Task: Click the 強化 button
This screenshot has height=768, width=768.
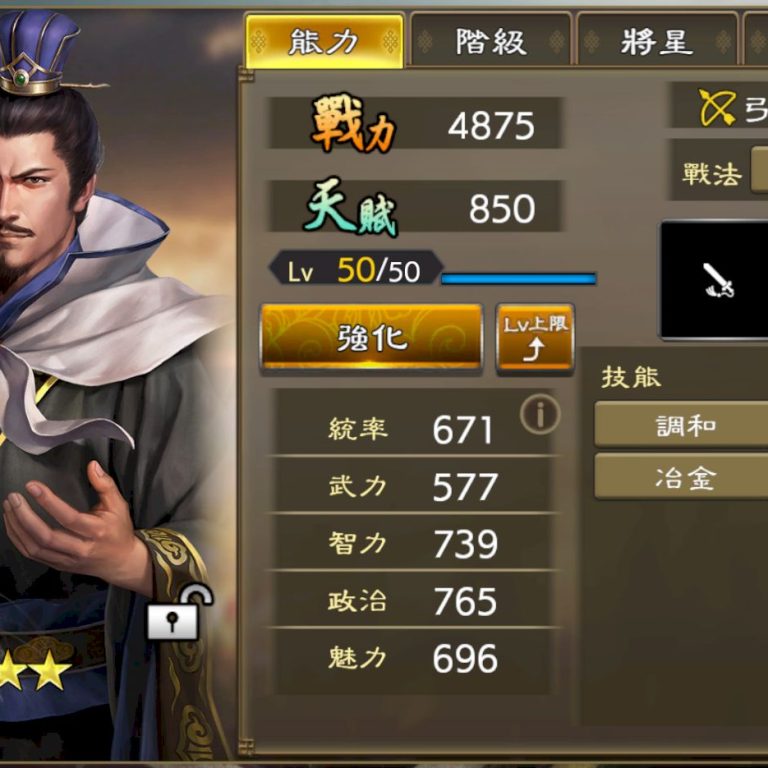Action: coord(371,338)
